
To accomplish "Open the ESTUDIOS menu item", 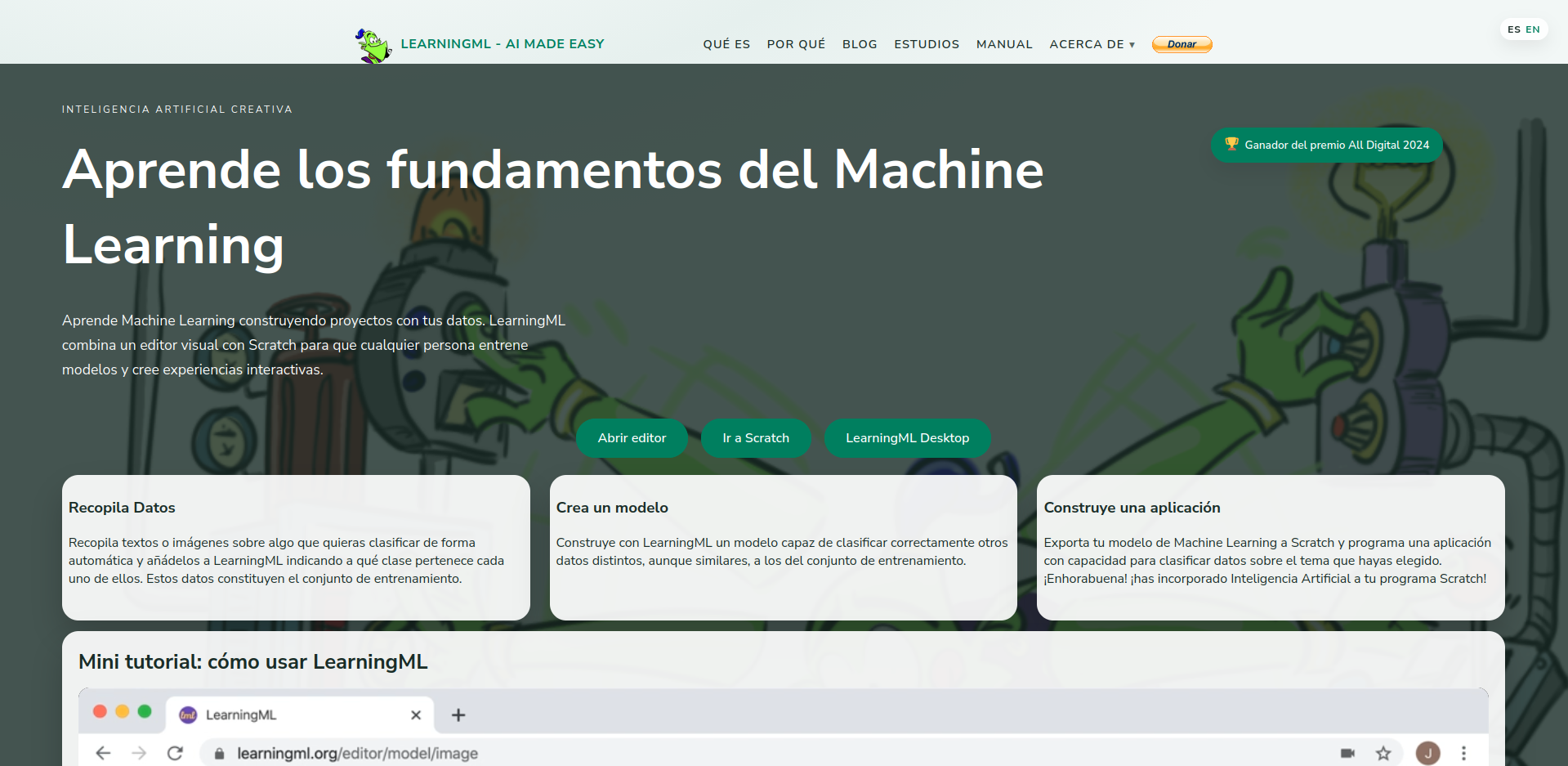I will coord(927,44).
